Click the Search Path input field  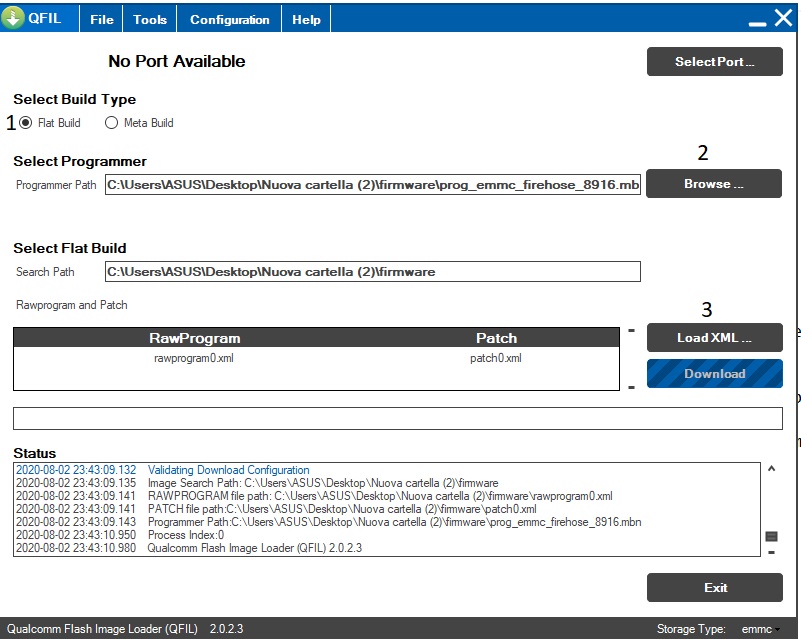point(373,272)
